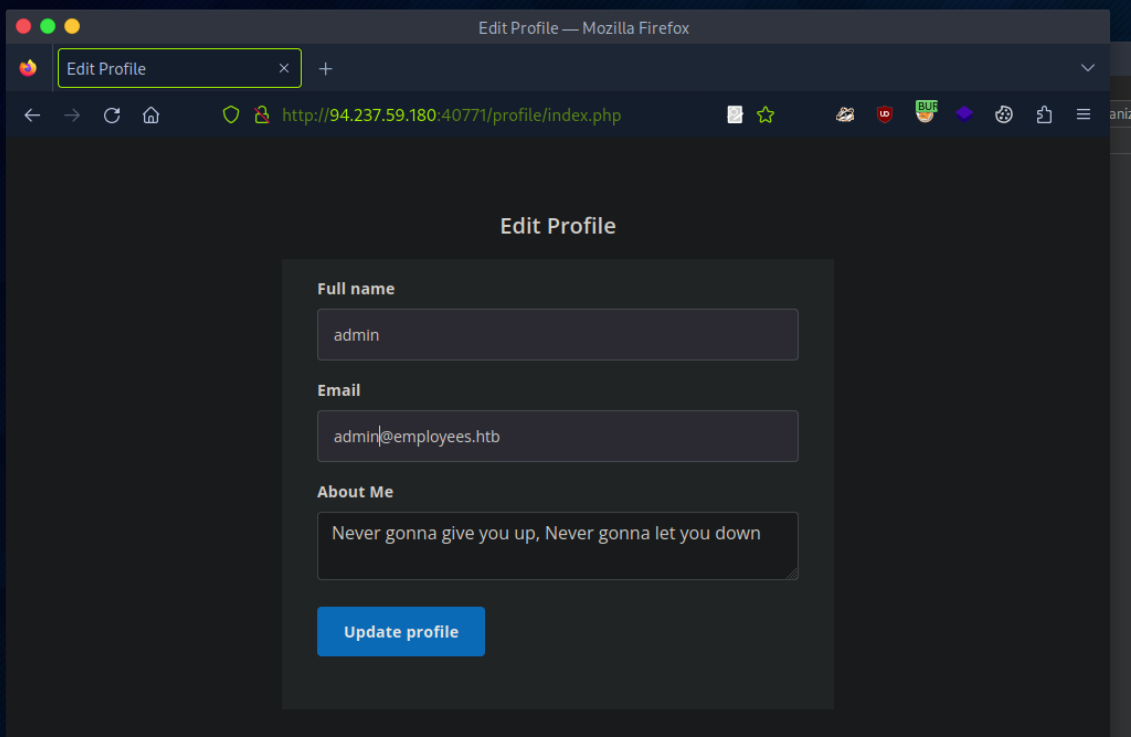
Task: Expand the list all tabs chevron
Action: [x=1088, y=68]
